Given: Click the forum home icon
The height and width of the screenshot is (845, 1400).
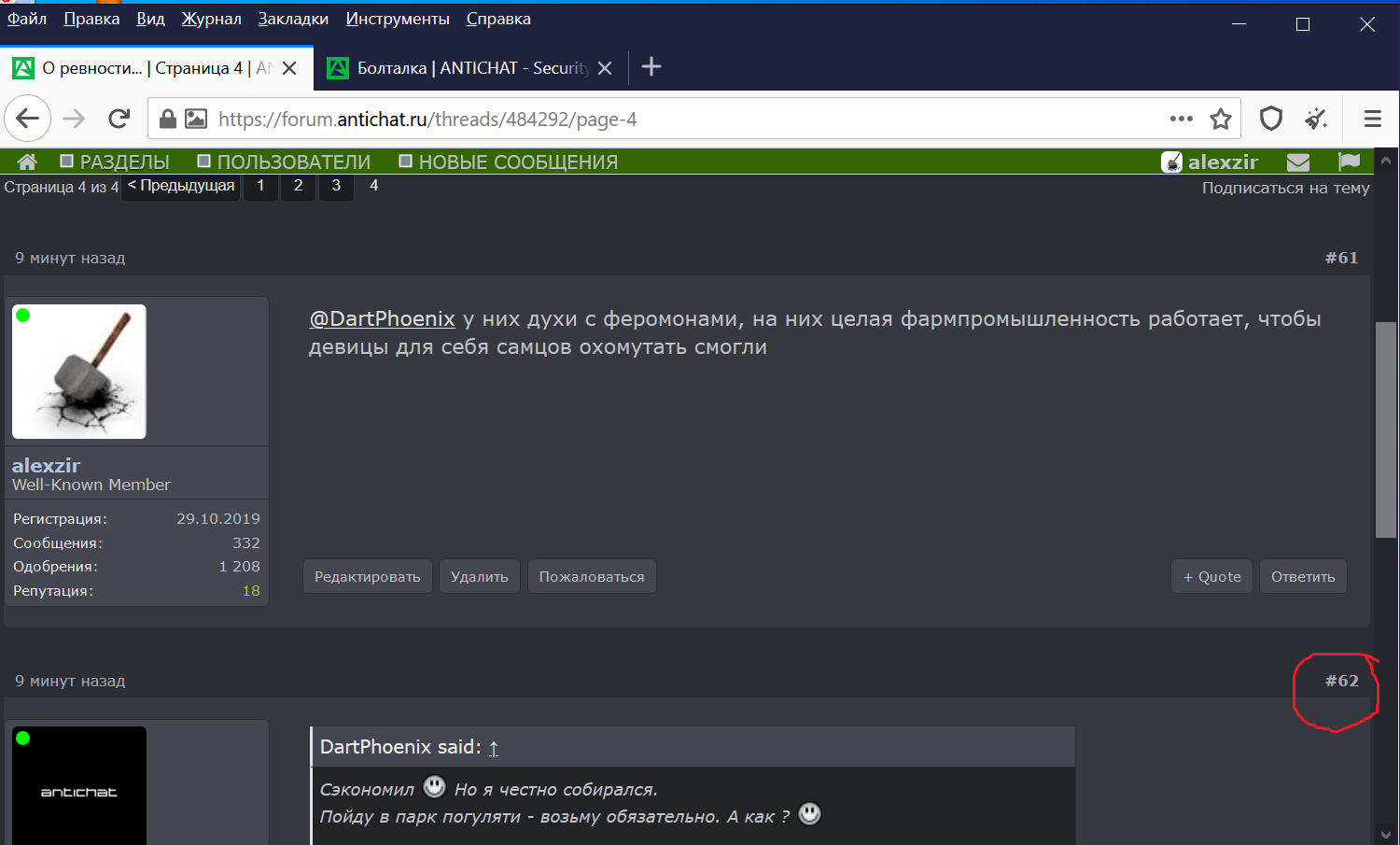Looking at the screenshot, I should tap(27, 162).
